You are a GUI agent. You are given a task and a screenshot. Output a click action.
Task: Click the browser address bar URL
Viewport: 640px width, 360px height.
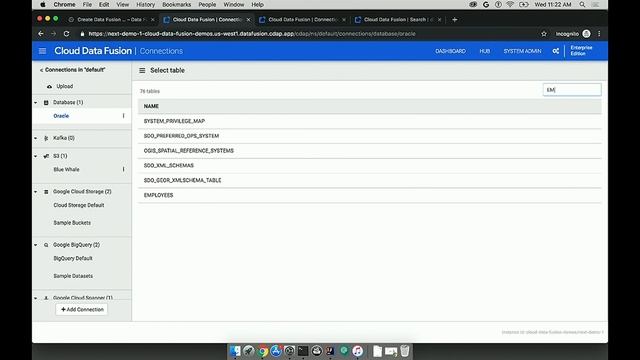coord(251,34)
